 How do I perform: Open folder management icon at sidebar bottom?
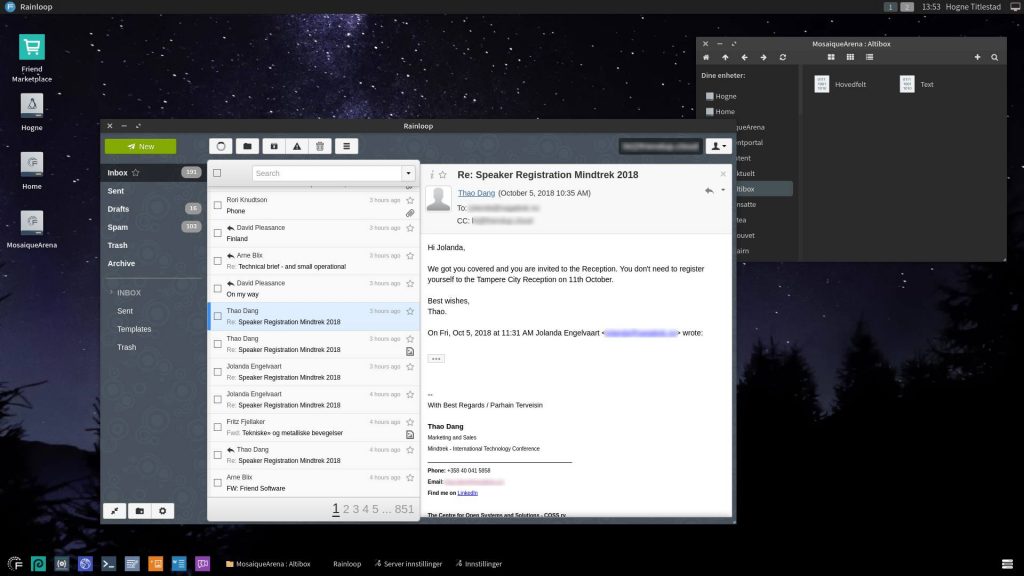pos(139,511)
